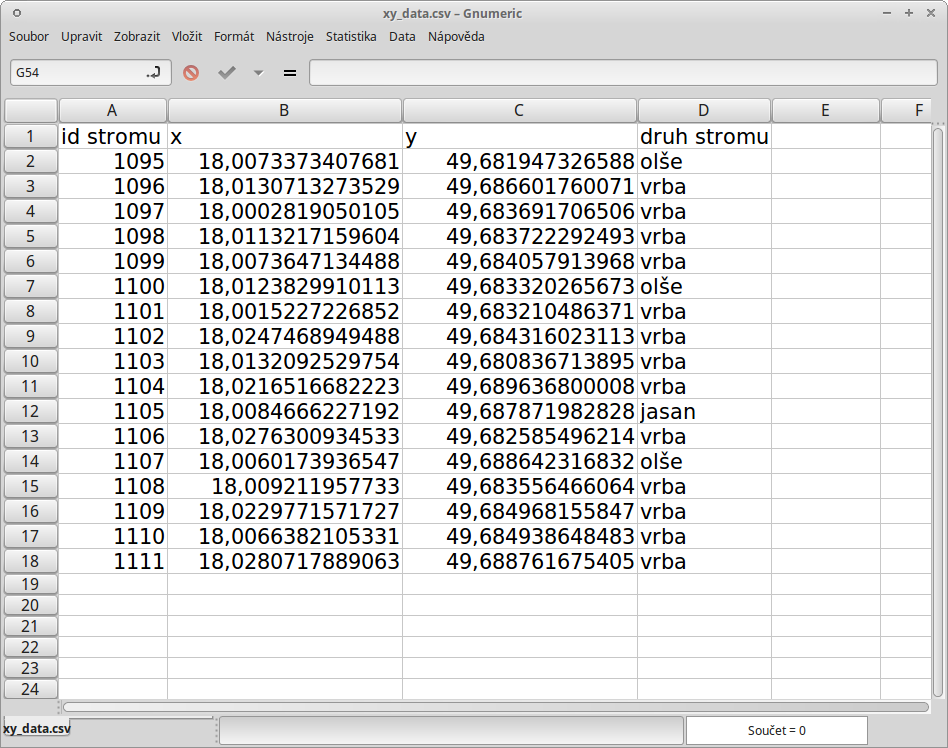This screenshot has height=748, width=948.
Task: Switch to the xy_data.csv sheet tab
Action: point(37,729)
